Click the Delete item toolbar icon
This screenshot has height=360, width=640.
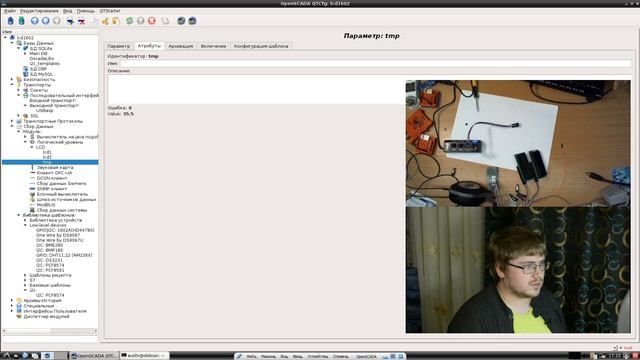(82, 21)
